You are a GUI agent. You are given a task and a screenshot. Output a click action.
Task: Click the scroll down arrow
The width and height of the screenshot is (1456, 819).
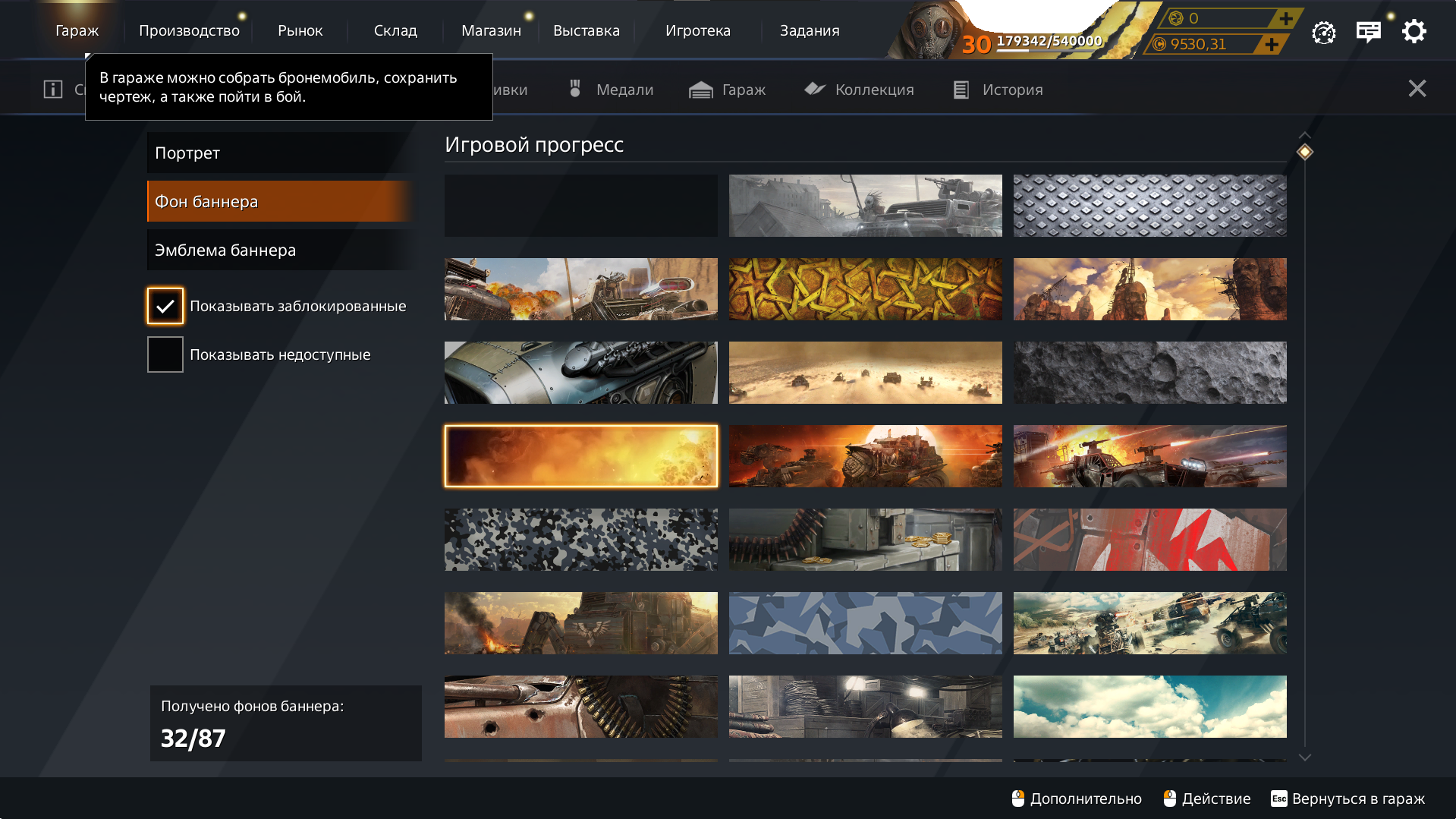[x=1304, y=758]
